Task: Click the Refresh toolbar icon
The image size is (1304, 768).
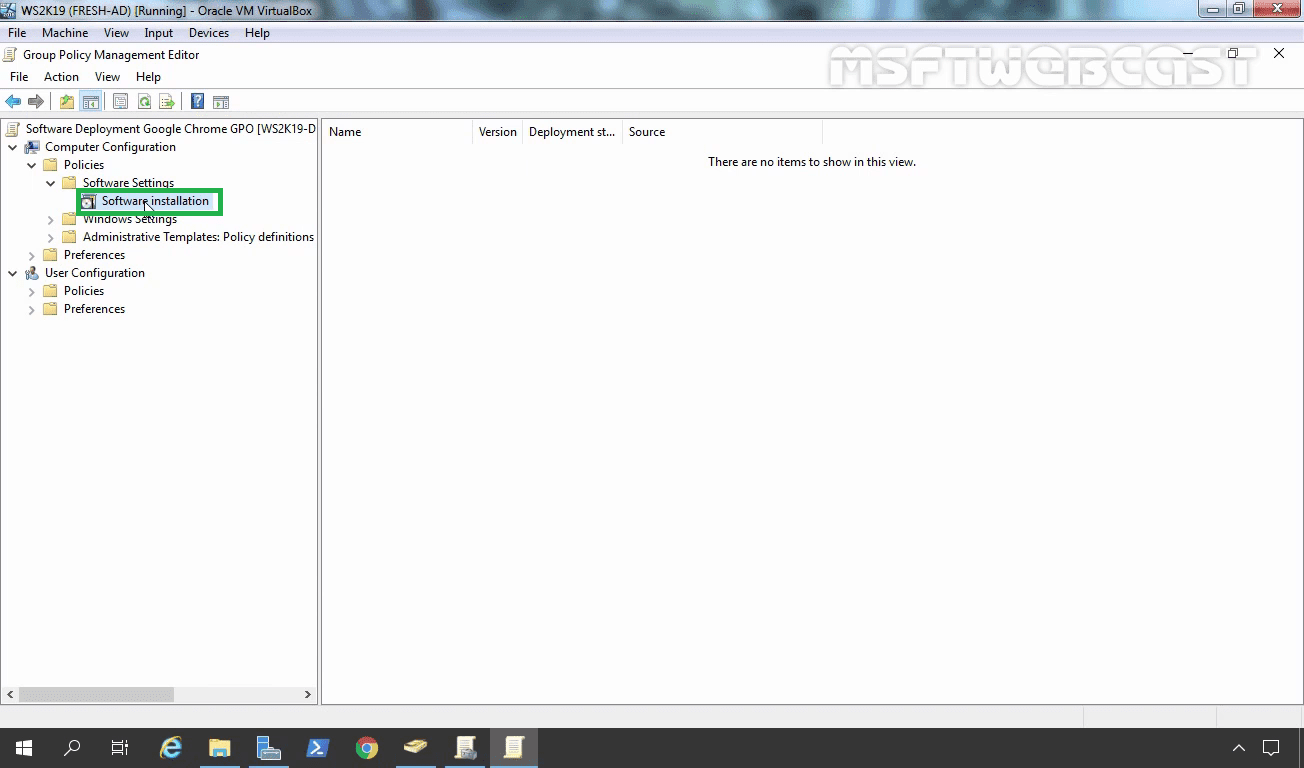Action: pyautogui.click(x=144, y=102)
